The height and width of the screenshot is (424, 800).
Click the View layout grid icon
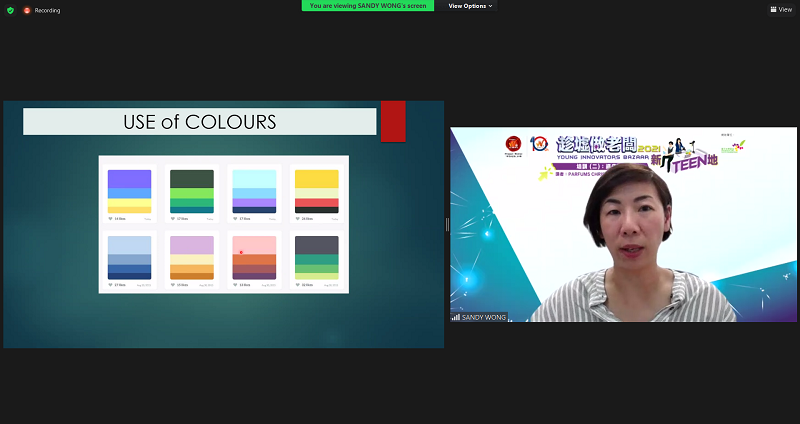pyautogui.click(x=773, y=9)
